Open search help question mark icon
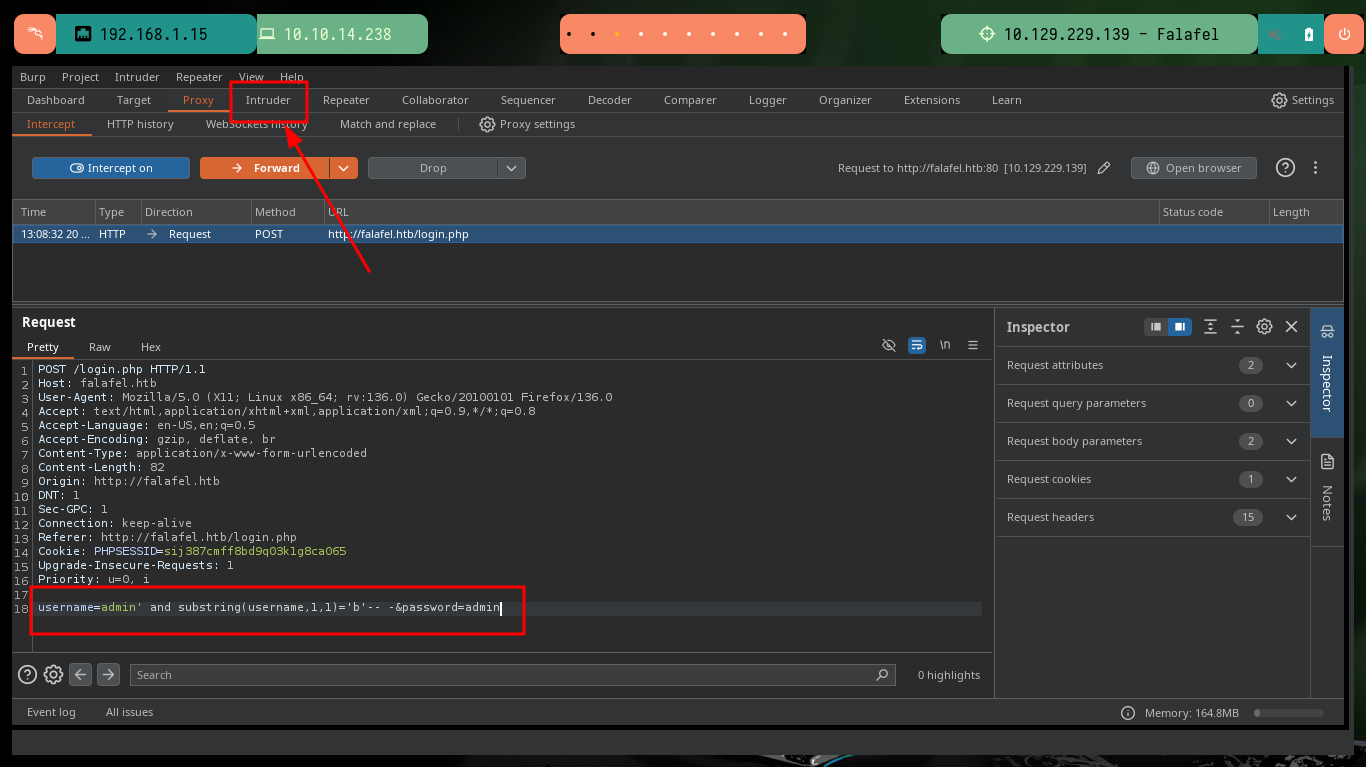The image size is (1366, 767). (x=27, y=674)
